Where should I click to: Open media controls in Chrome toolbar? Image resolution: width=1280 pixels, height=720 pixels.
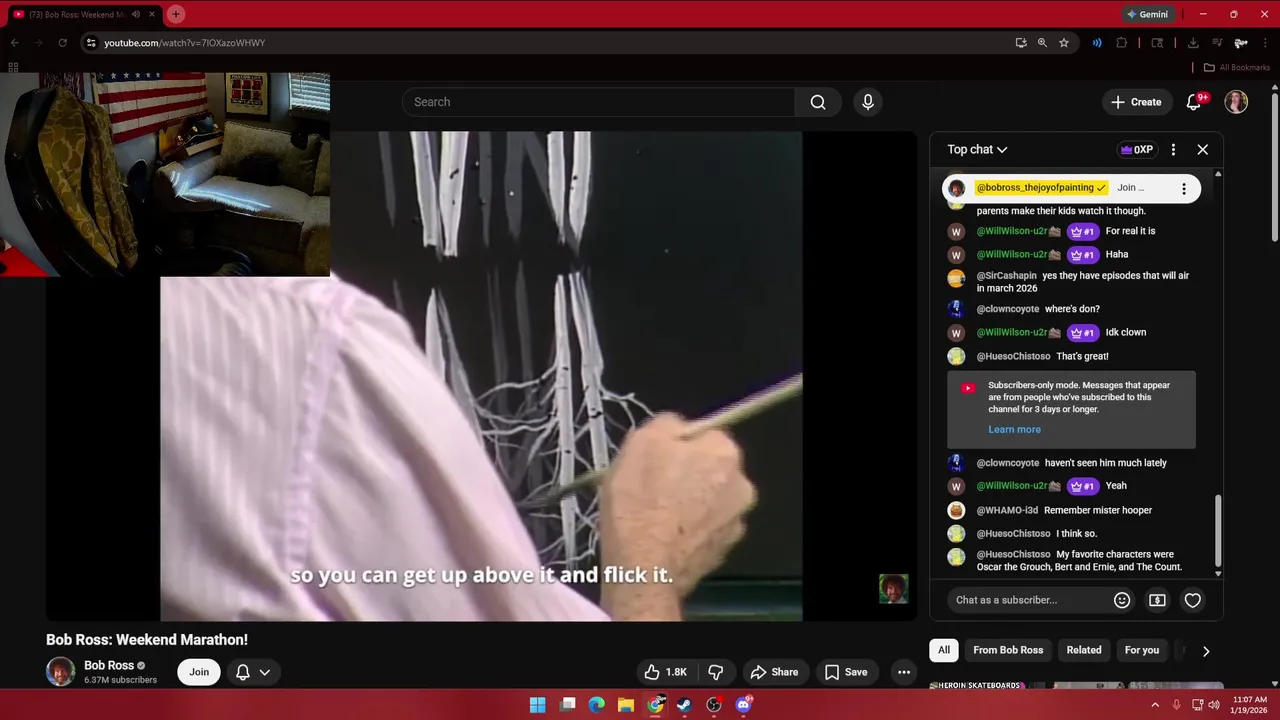1217,43
